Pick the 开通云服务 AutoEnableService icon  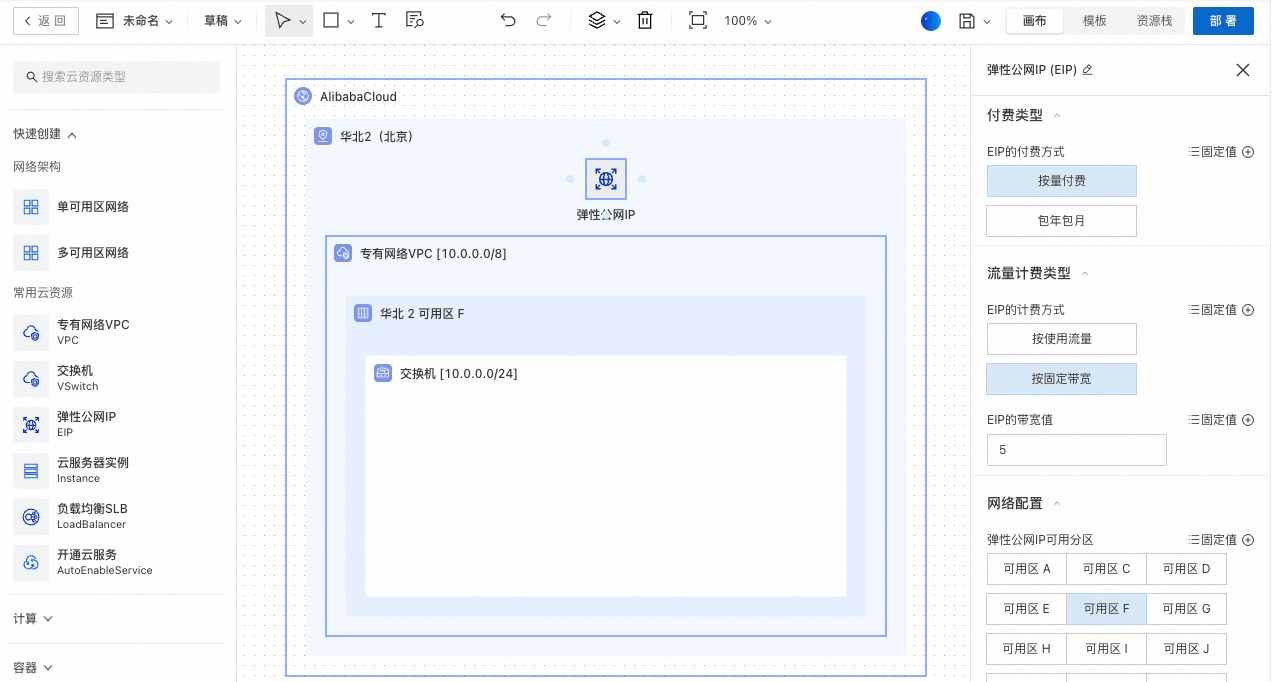(x=31, y=562)
